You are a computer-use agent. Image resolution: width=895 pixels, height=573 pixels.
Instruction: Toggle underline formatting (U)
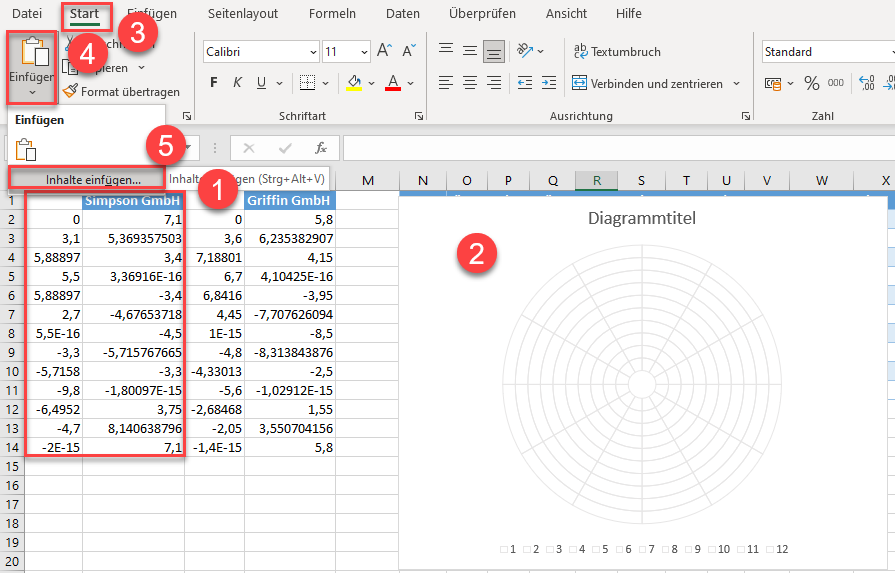261,83
